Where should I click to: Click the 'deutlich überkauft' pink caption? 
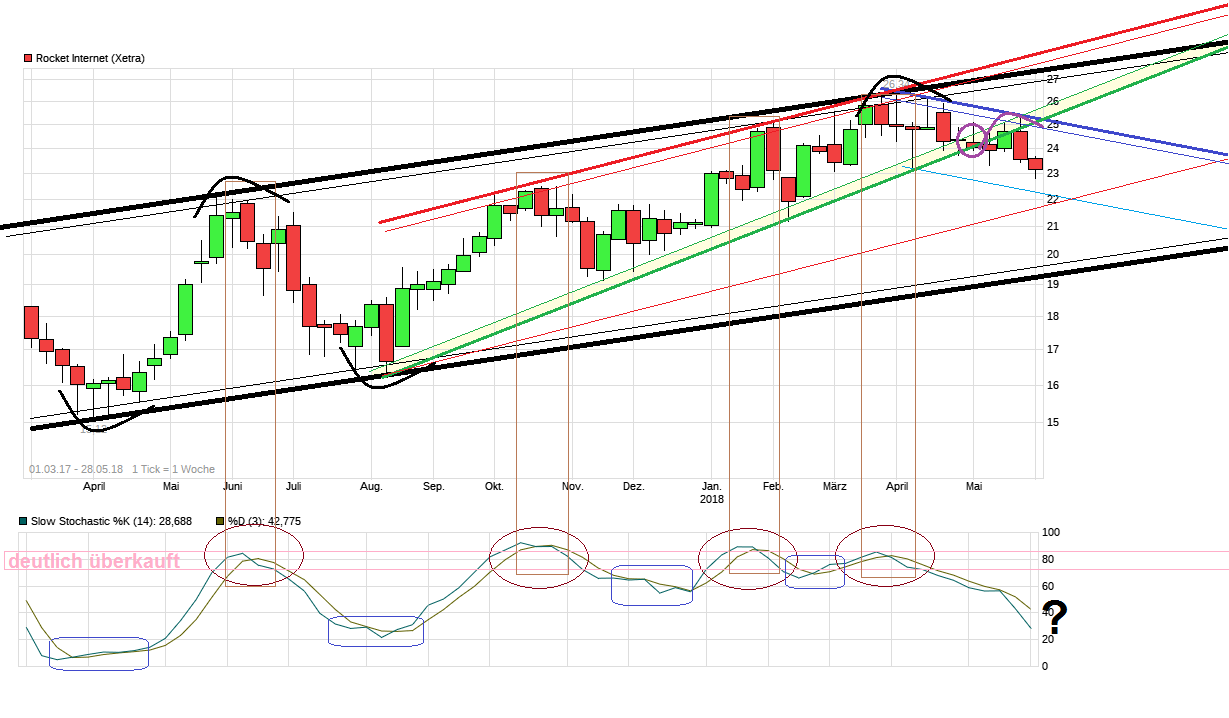(x=94, y=561)
